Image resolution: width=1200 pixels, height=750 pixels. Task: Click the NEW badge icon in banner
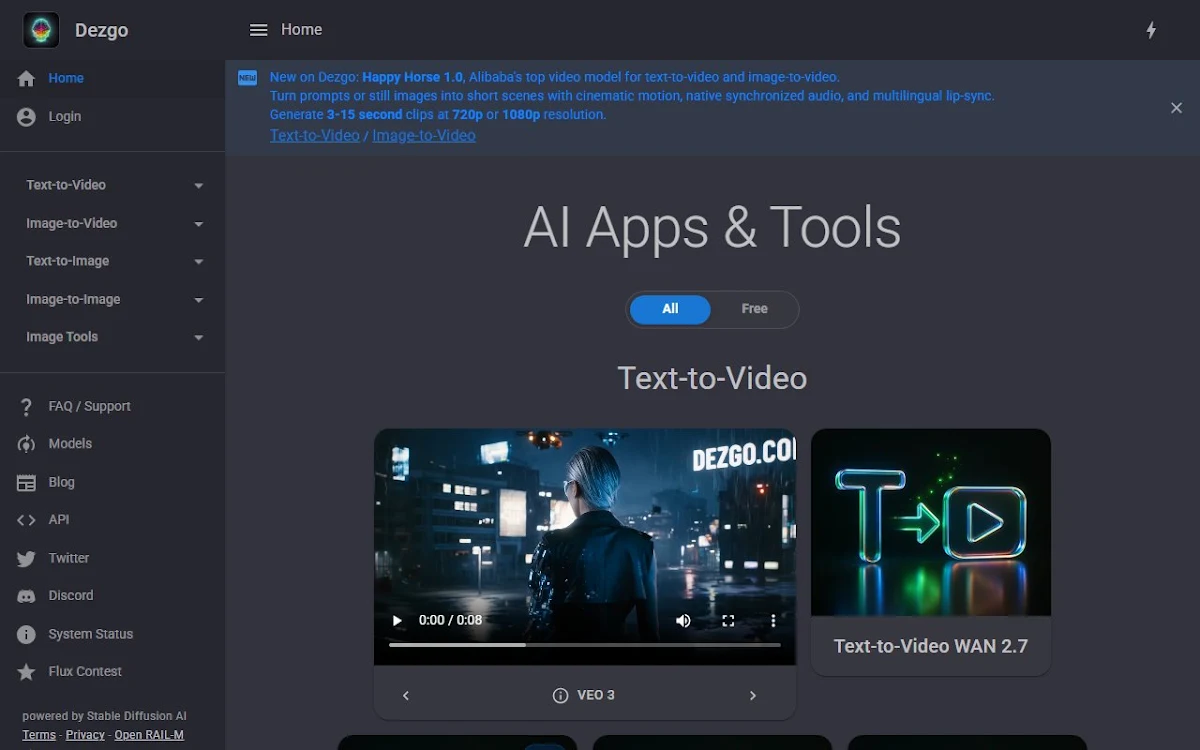pos(247,78)
